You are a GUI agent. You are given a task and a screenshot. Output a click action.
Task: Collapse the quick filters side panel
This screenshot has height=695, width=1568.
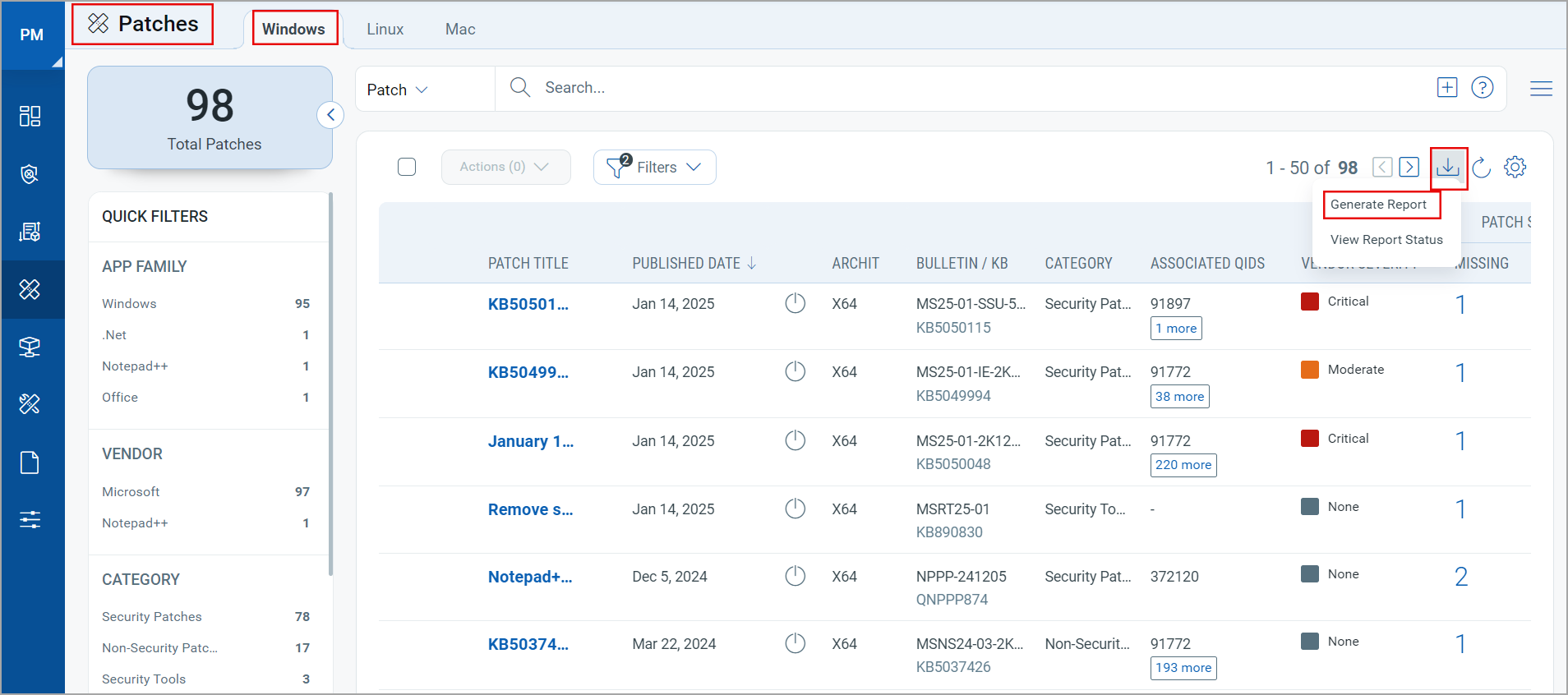click(x=330, y=115)
